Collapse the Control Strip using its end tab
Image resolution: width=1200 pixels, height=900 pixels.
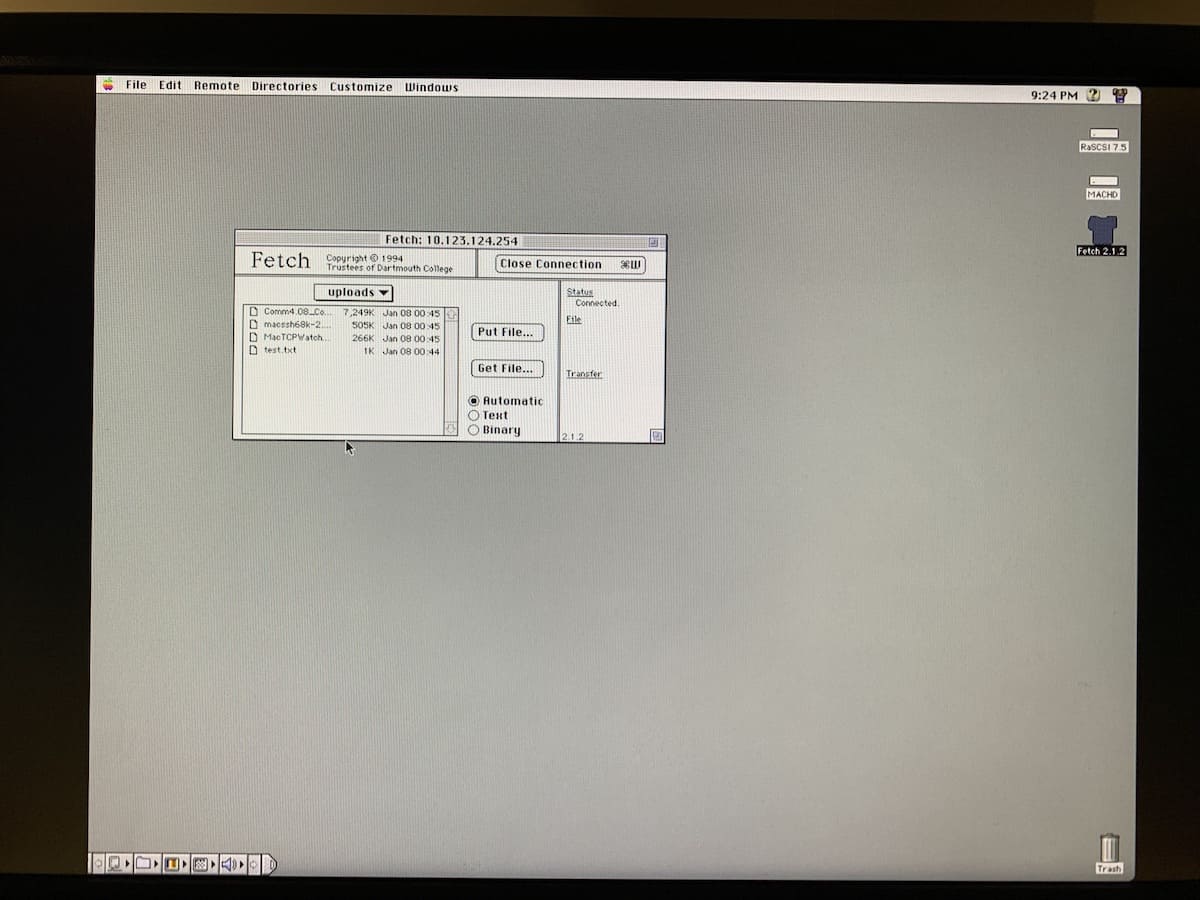click(270, 863)
